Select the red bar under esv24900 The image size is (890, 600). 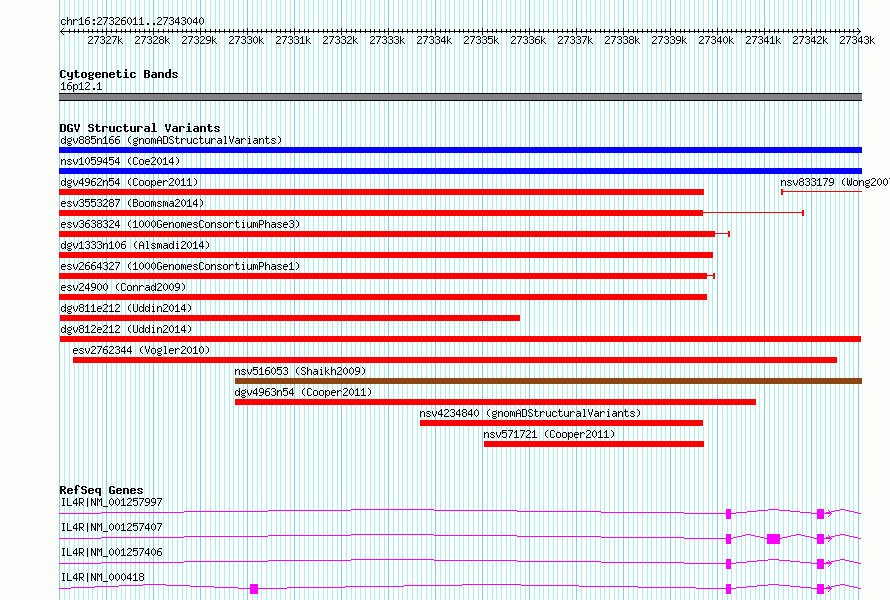[383, 297]
